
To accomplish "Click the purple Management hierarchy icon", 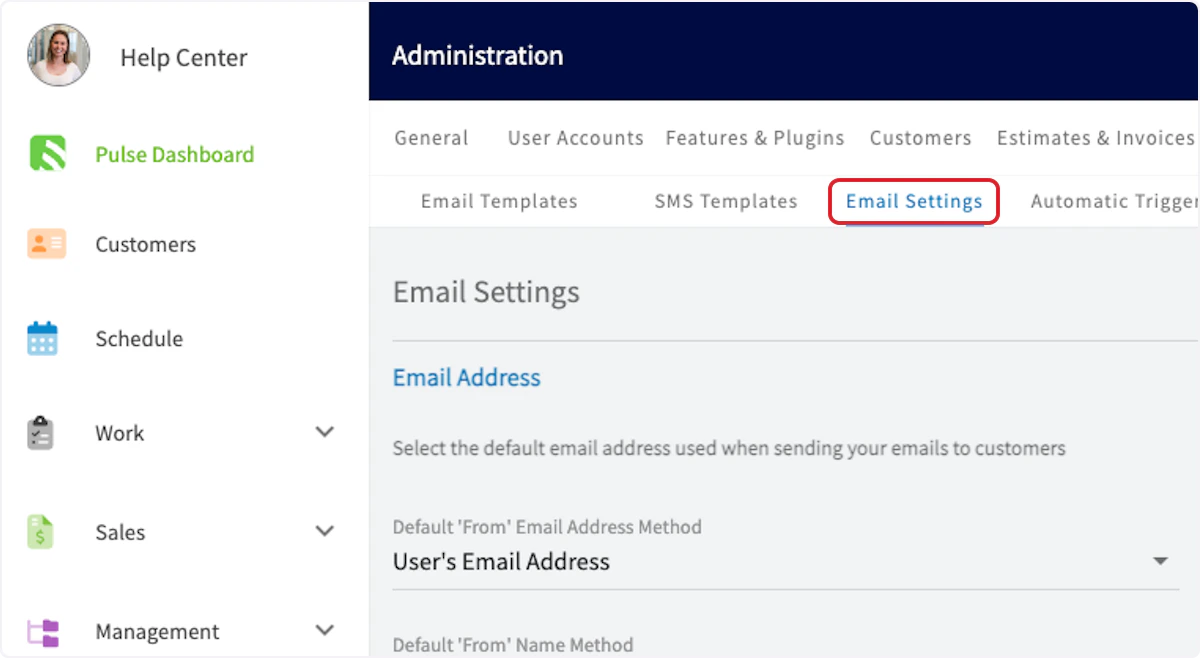I will point(43,632).
